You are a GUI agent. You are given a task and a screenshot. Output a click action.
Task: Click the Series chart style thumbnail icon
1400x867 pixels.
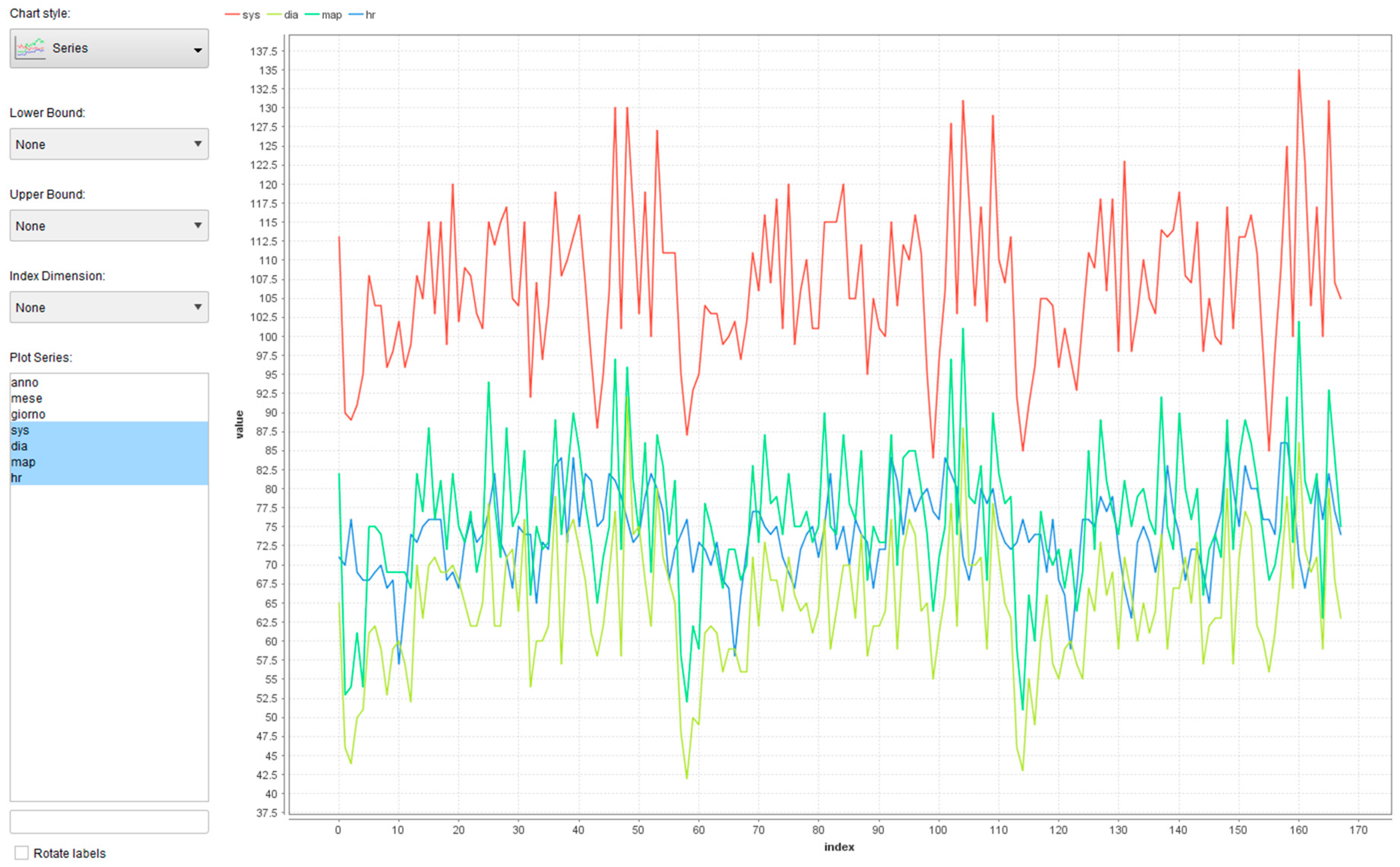[x=30, y=48]
